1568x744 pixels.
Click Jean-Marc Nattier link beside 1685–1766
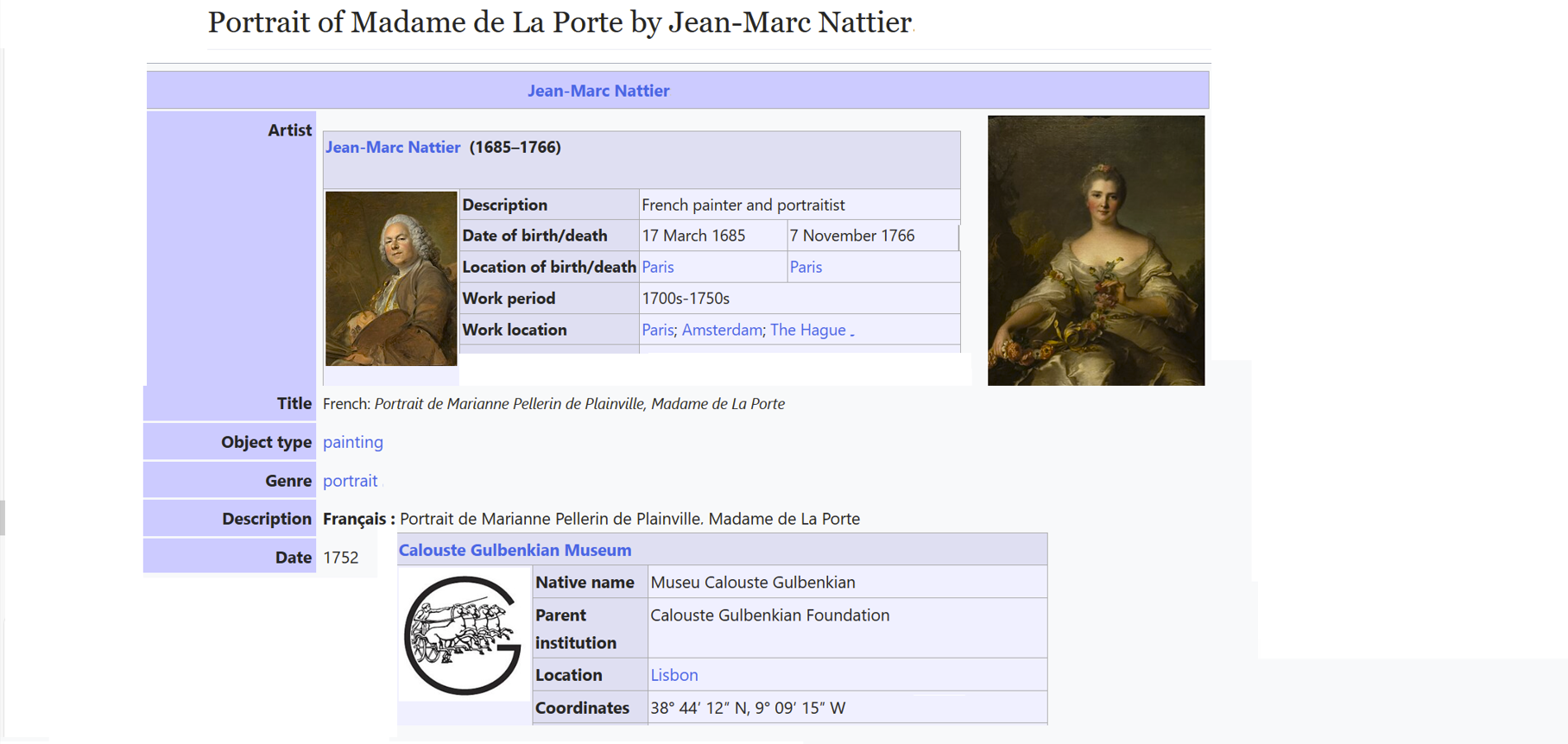[393, 147]
